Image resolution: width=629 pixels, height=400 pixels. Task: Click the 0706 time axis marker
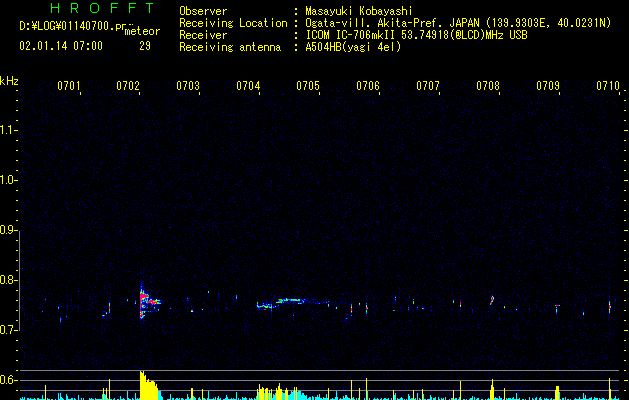pos(368,86)
